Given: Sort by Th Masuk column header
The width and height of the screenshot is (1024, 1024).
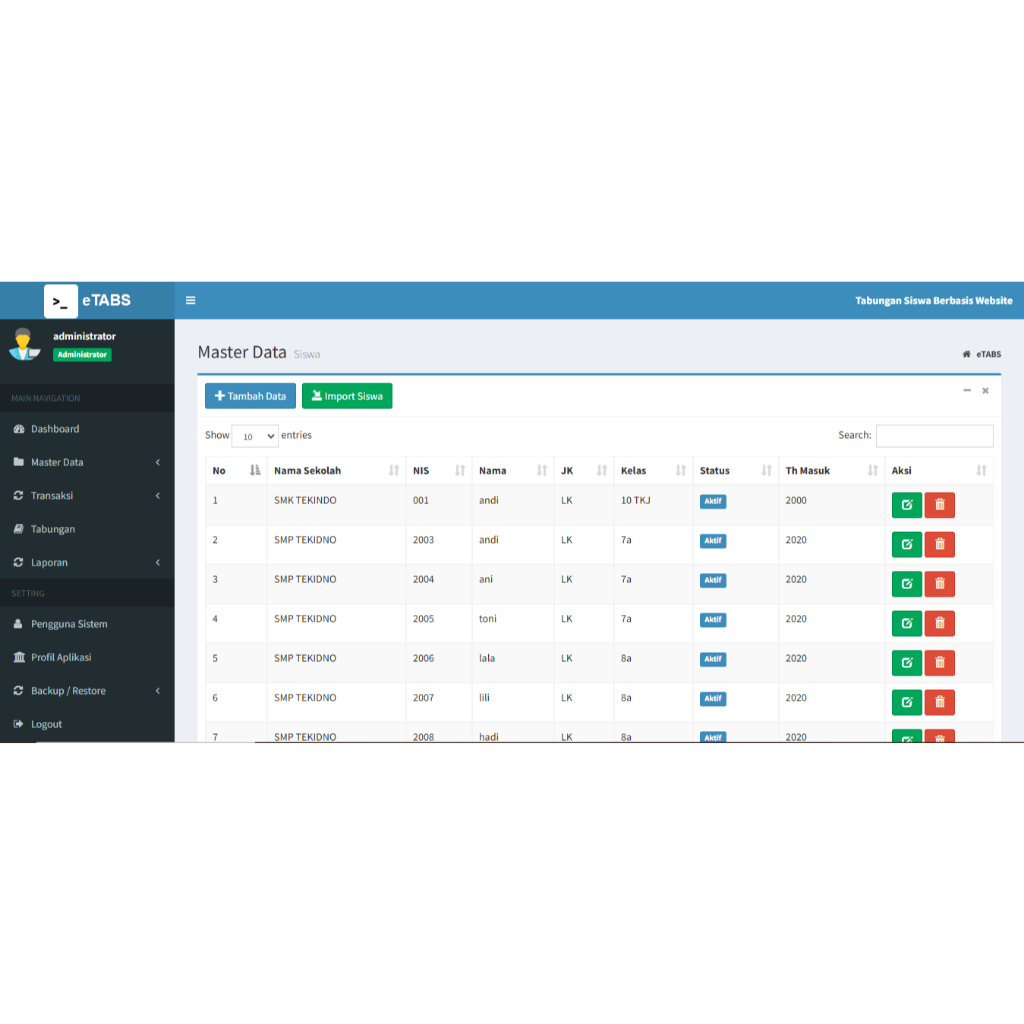Looking at the screenshot, I should click(831, 470).
